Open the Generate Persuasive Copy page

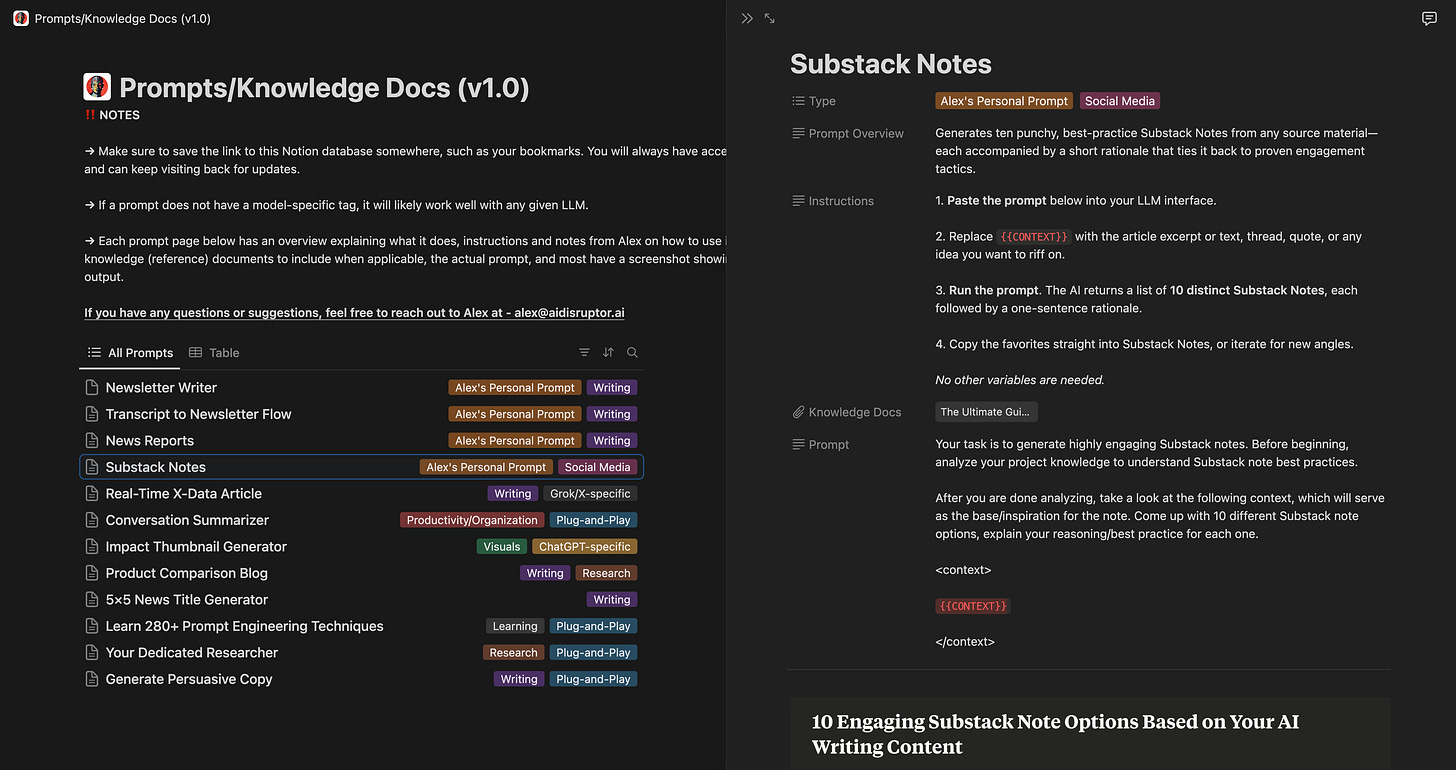(x=189, y=679)
